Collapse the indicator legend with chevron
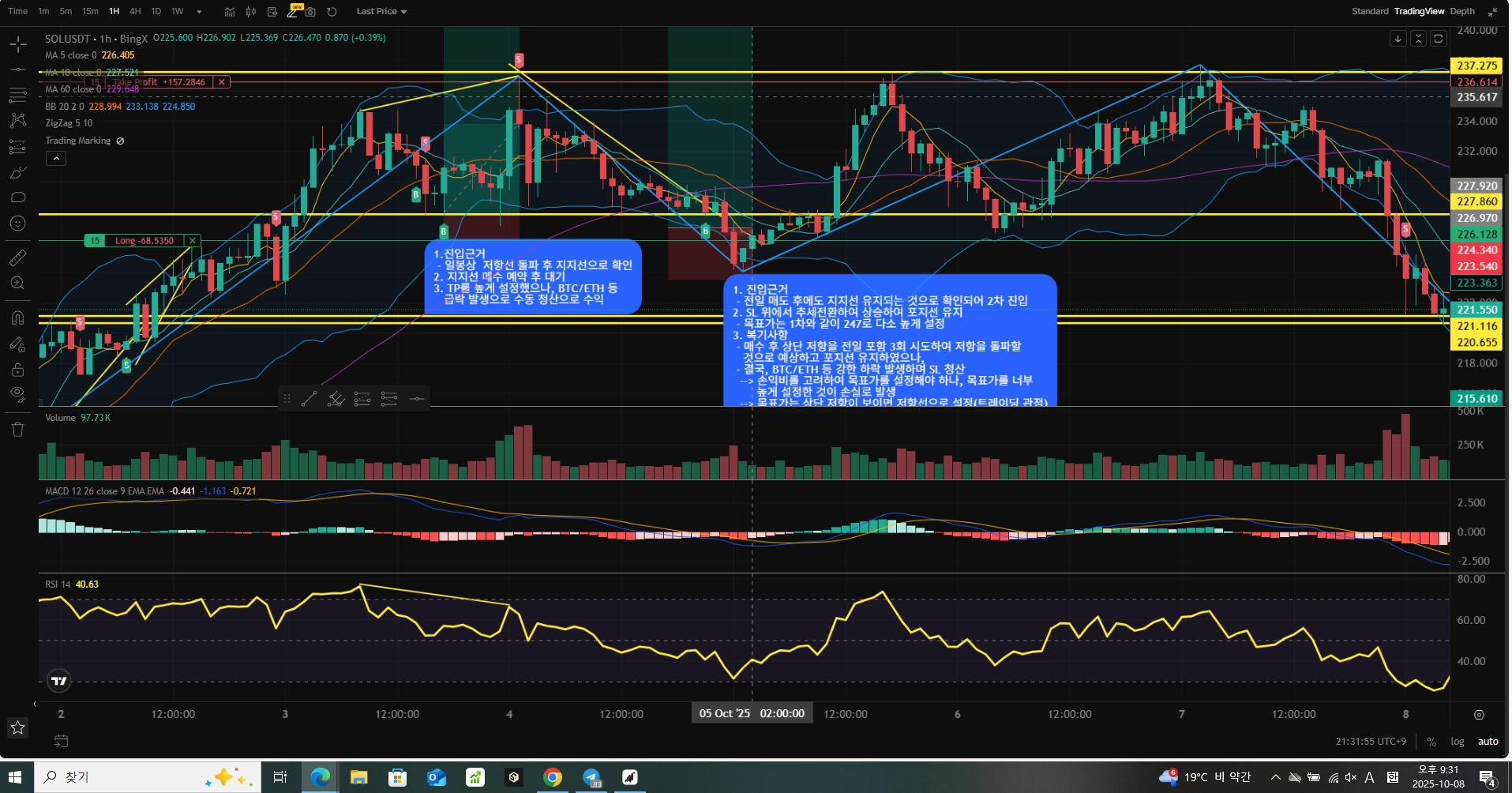Image resolution: width=1512 pixels, height=793 pixels. tap(56, 159)
